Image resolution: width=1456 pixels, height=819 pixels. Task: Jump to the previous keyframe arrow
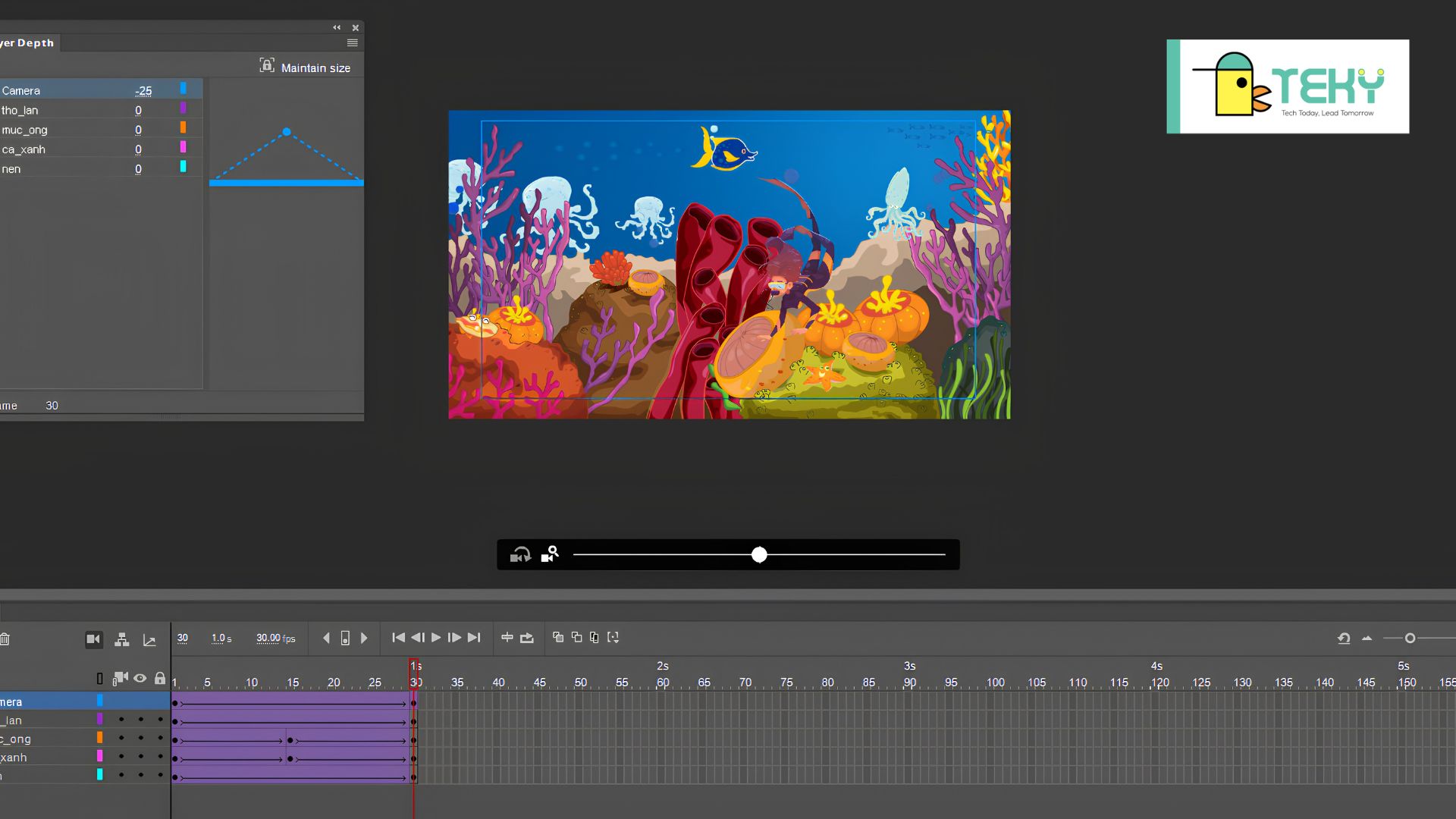[326, 638]
